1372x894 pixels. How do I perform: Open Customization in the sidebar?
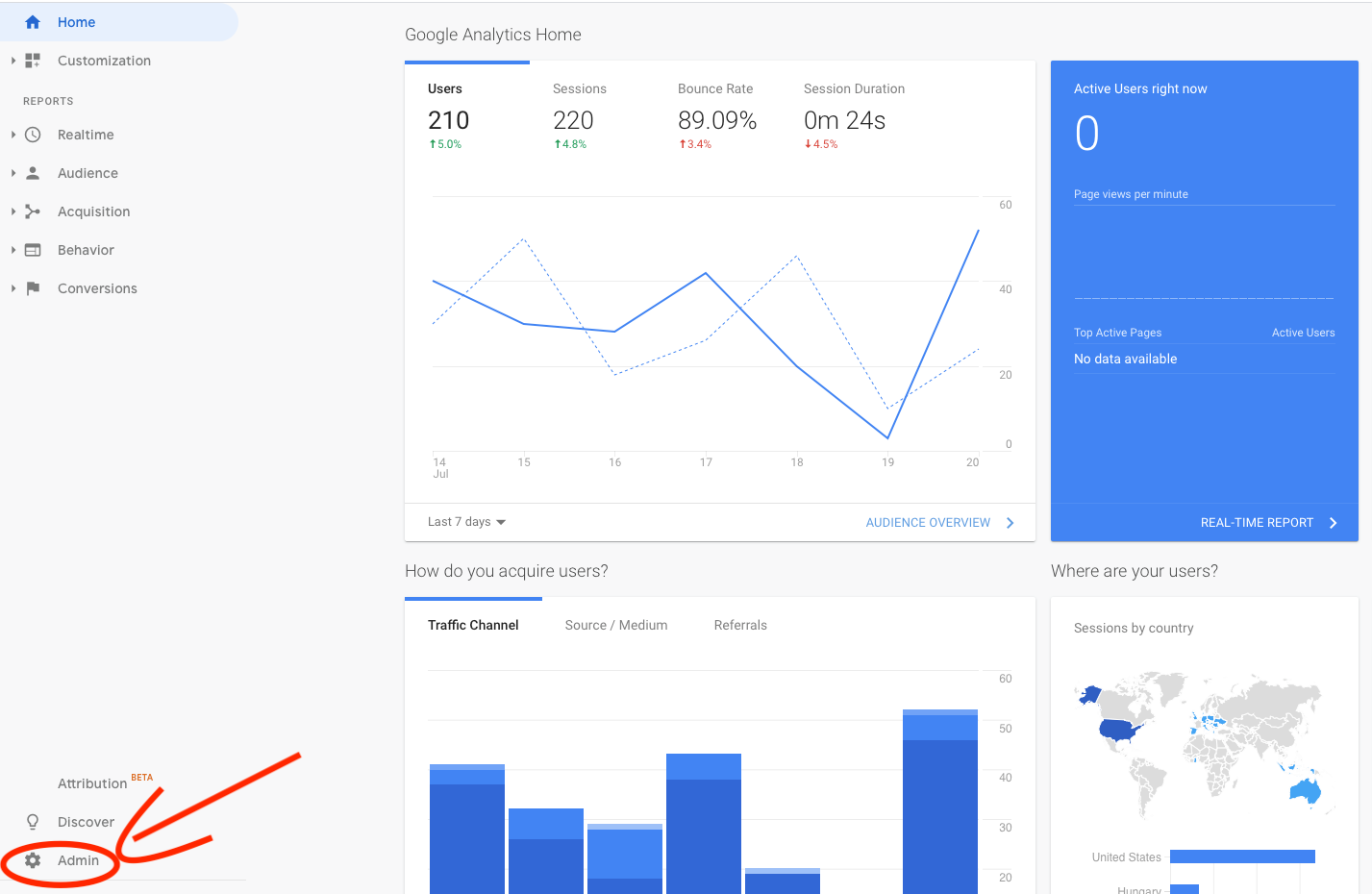(104, 61)
